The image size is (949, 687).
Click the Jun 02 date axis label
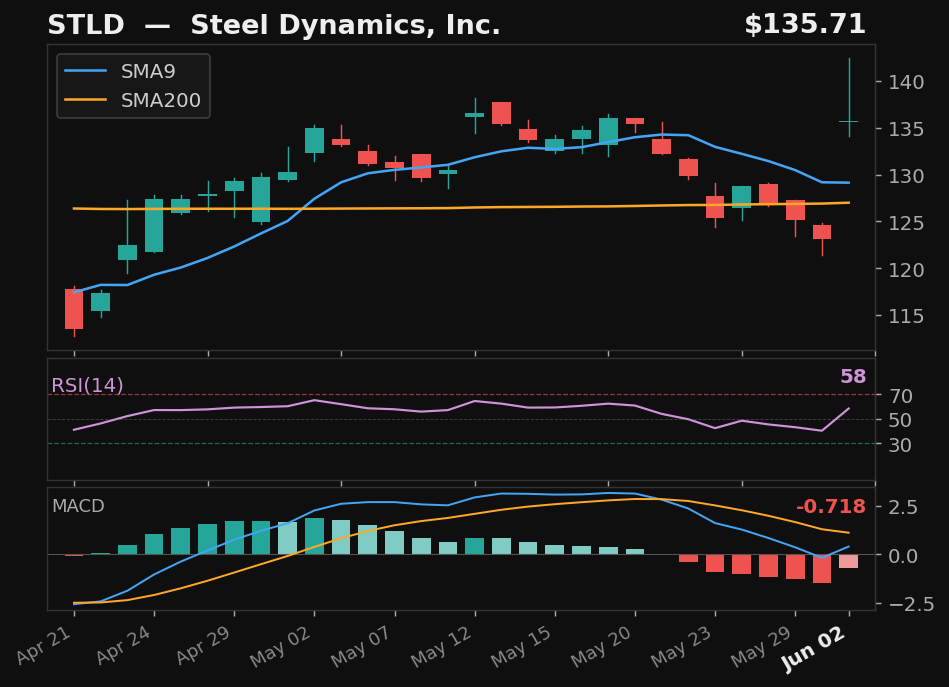tap(814, 649)
